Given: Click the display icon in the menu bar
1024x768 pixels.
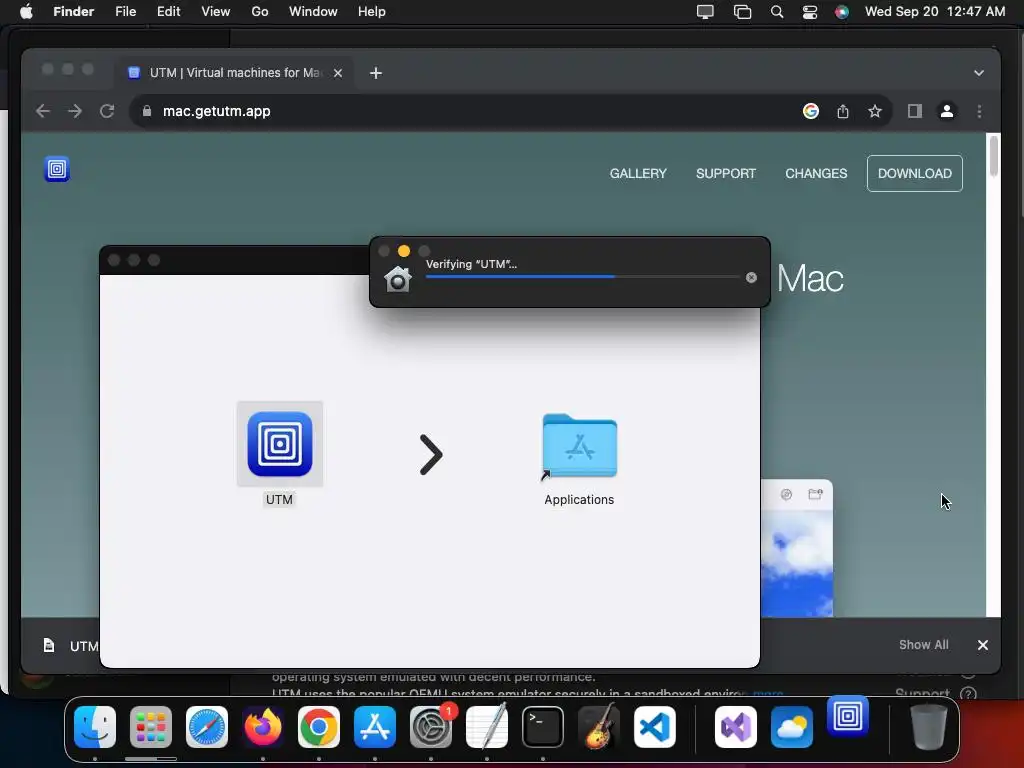Looking at the screenshot, I should point(705,12).
